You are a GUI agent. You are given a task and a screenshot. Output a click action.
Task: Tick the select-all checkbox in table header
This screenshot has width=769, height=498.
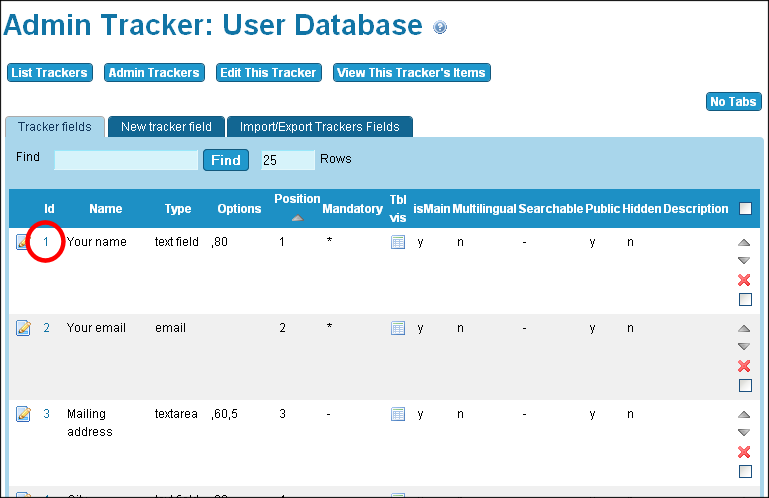[x=745, y=209]
